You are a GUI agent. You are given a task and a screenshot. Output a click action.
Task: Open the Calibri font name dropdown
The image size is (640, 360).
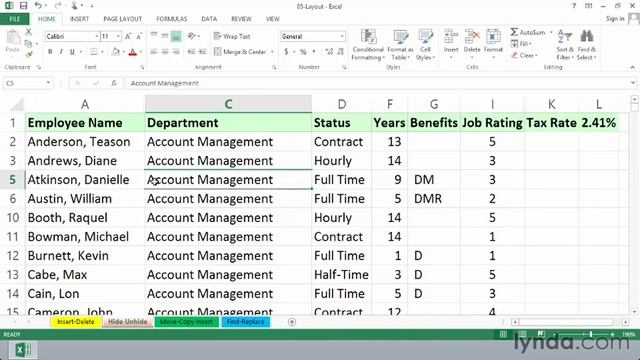(x=97, y=36)
